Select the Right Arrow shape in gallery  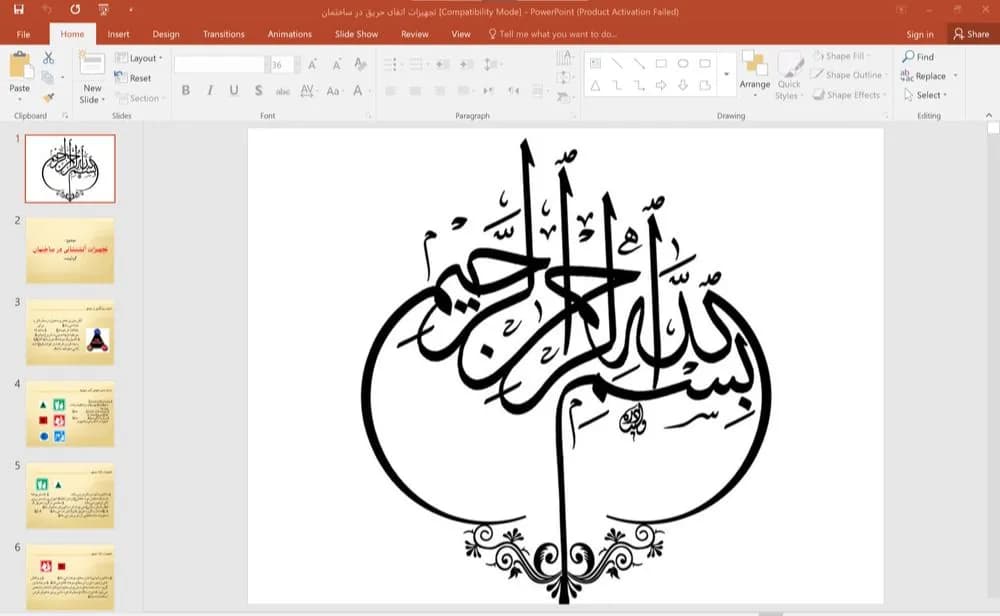pyautogui.click(x=661, y=85)
